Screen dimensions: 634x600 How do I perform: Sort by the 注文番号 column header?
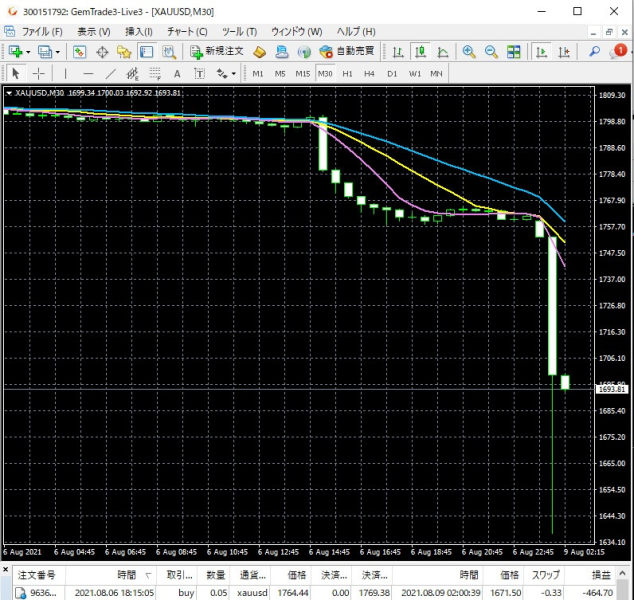pos(38,575)
